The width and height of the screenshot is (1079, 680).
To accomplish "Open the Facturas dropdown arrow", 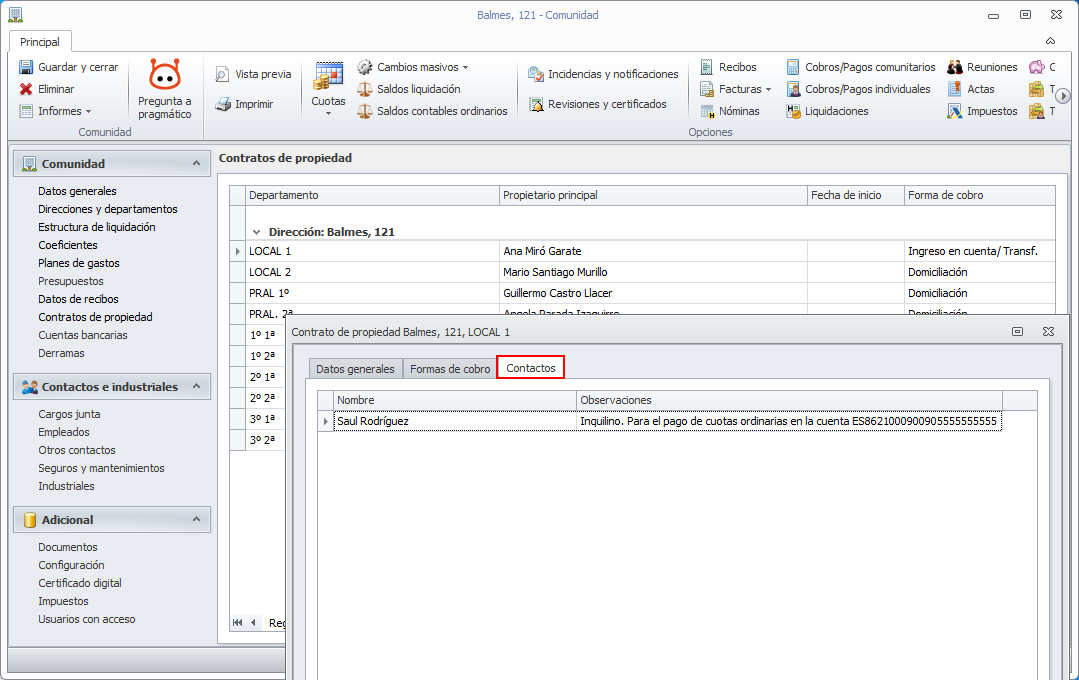I will tap(768, 89).
